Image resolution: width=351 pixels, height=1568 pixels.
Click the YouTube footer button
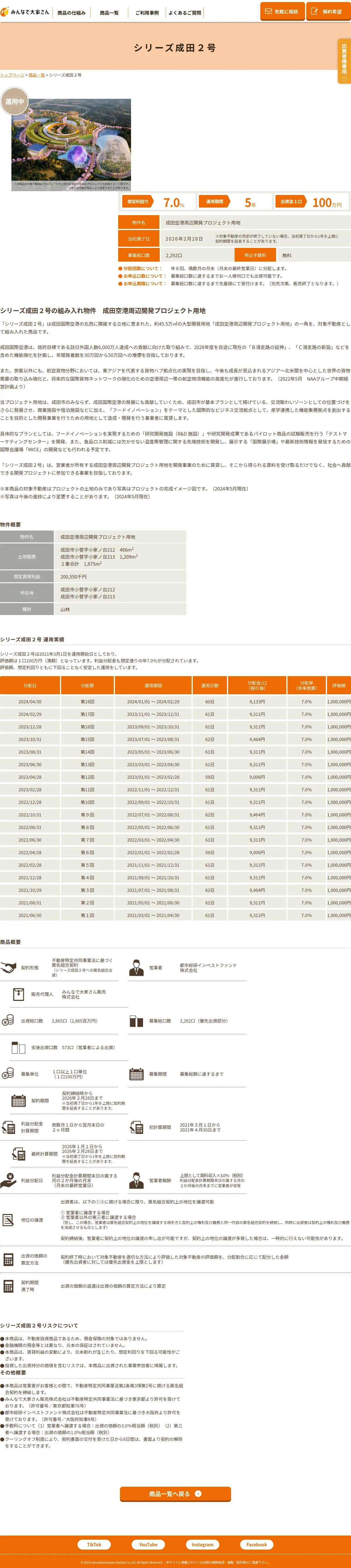coord(148,1544)
